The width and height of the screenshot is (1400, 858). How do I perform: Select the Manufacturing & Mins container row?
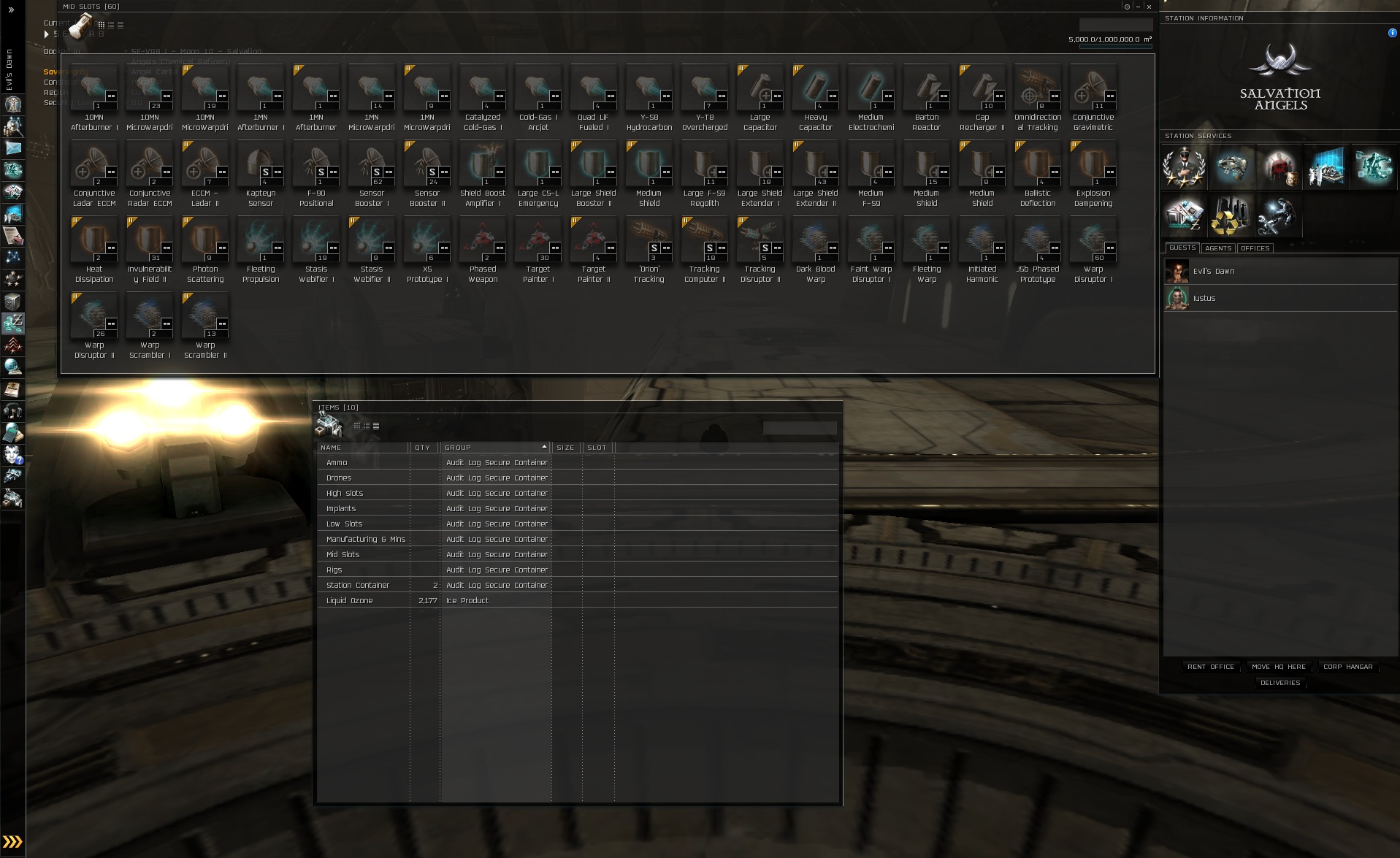click(x=578, y=539)
